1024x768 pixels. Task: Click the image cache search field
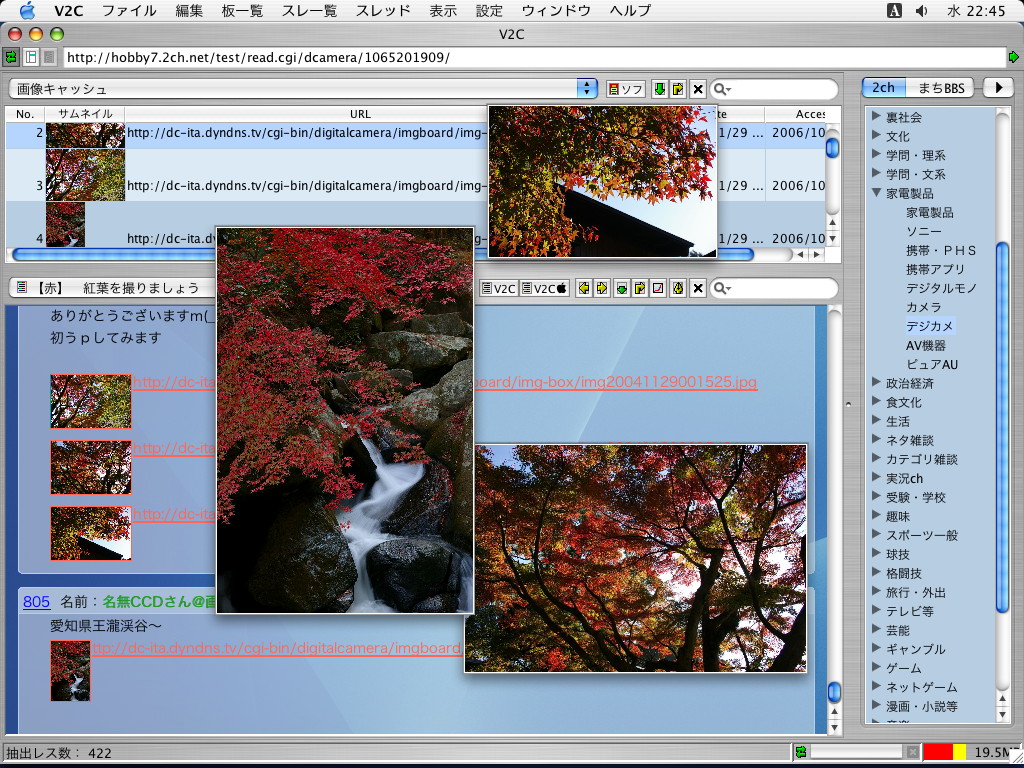click(774, 89)
